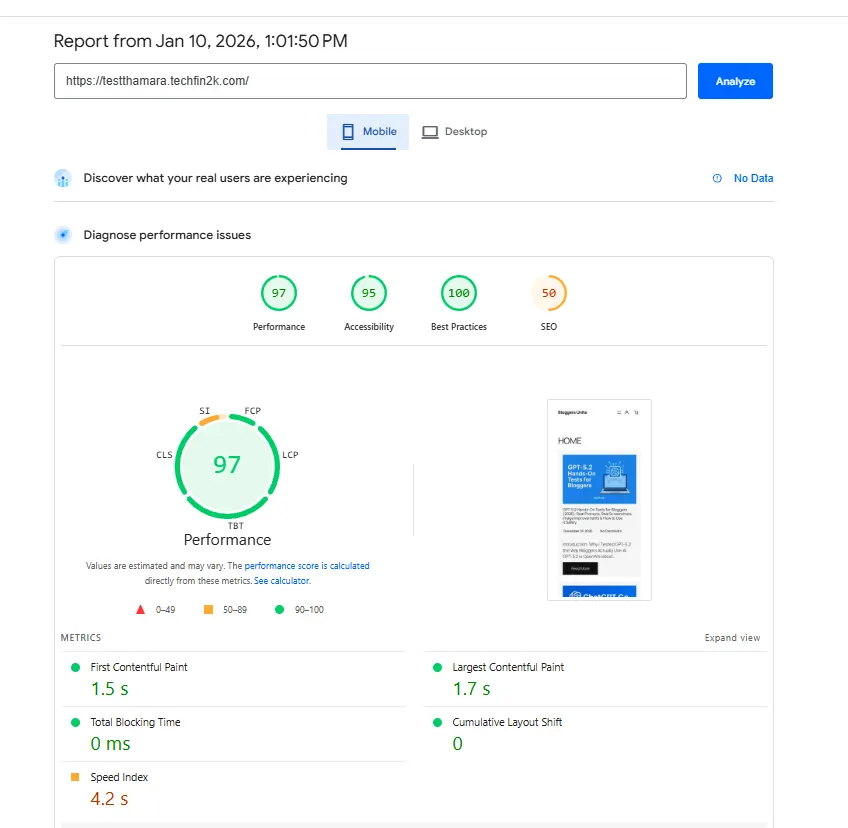This screenshot has width=848, height=828.
Task: Switch to the Desktop tab
Action: click(454, 131)
